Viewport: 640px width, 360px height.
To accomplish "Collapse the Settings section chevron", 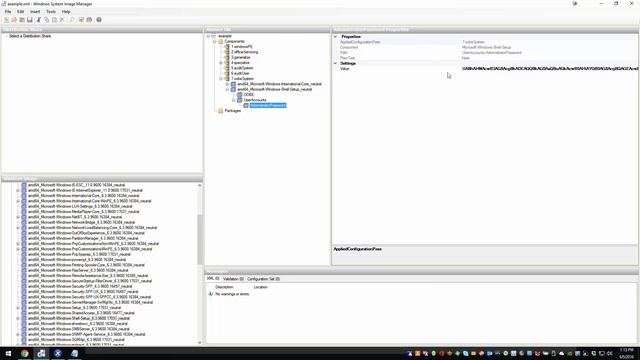I will click(x=336, y=63).
